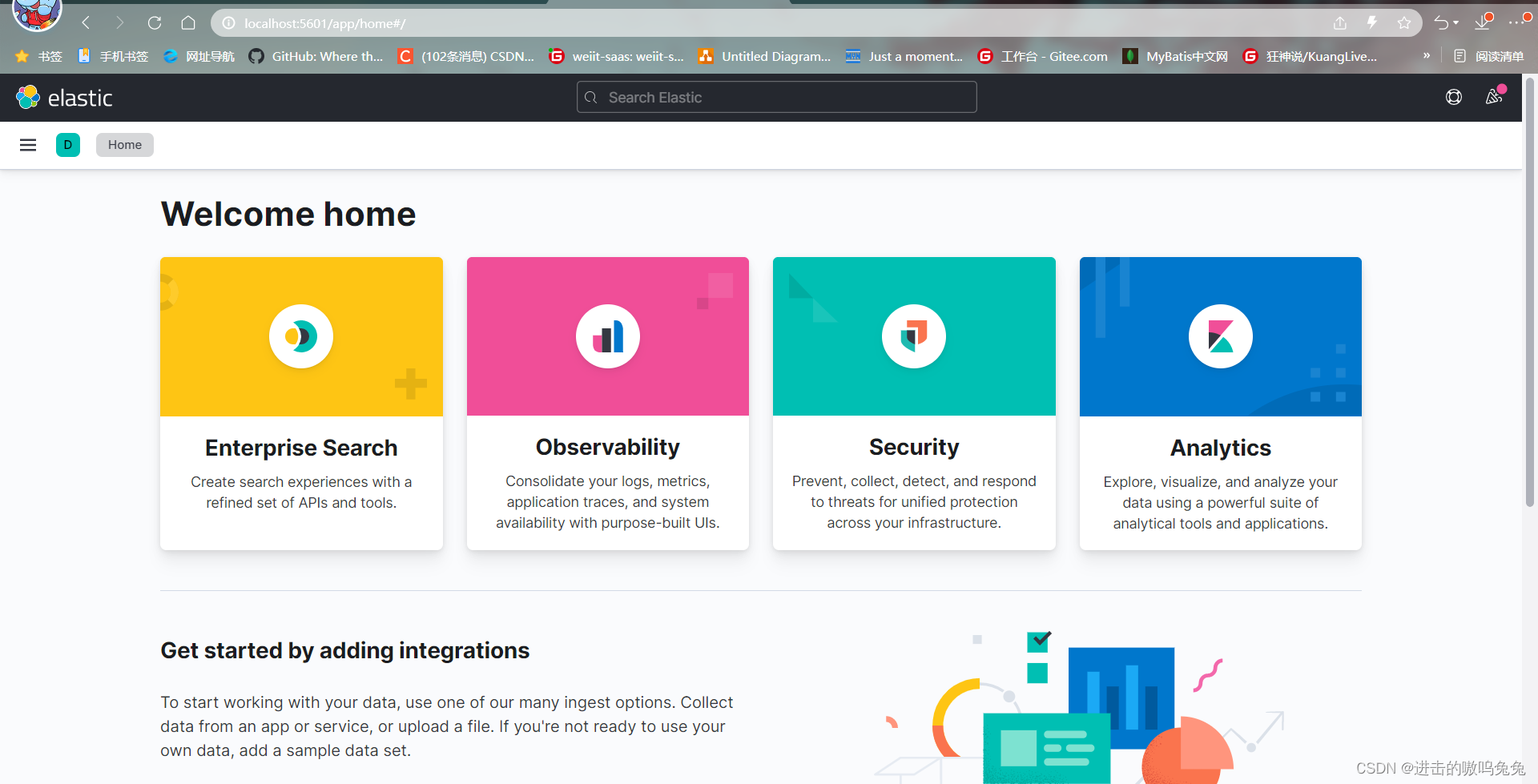
Task: Click the Get started by adding integrations heading
Action: tap(345, 650)
